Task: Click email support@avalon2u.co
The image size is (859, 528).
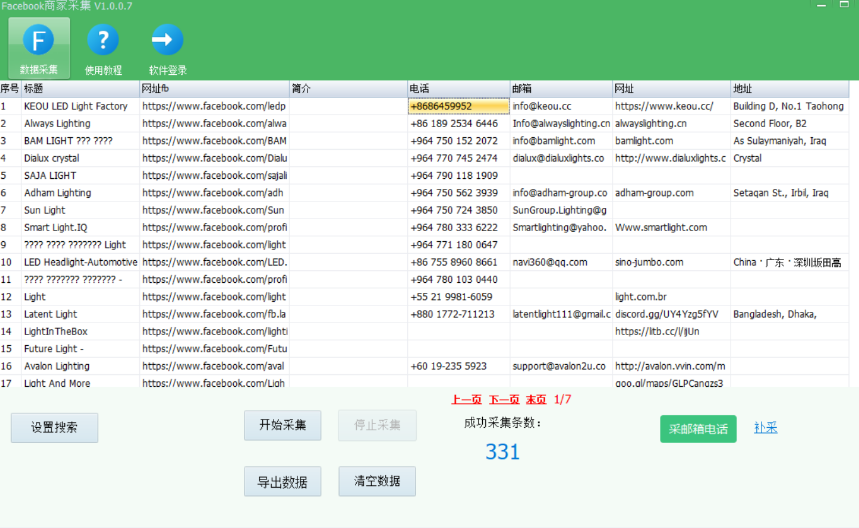Action: tap(559, 366)
